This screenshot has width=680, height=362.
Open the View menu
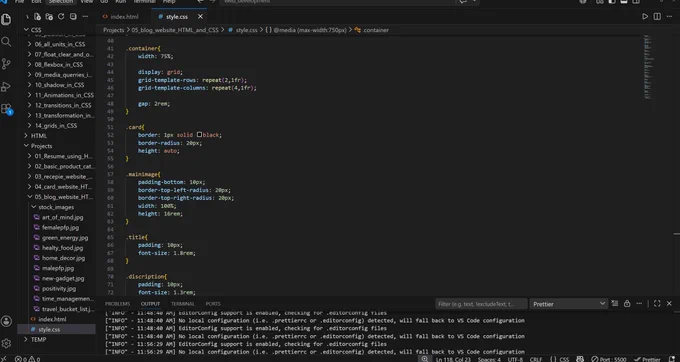click(87, 2)
